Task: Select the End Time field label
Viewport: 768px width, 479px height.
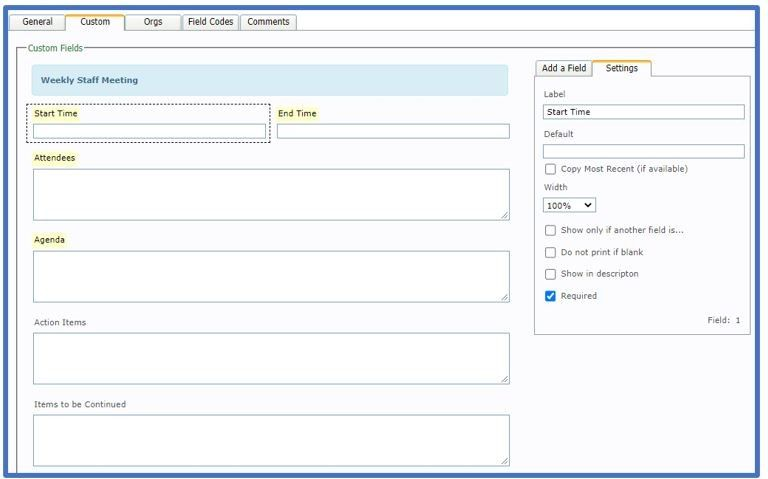Action: tap(297, 114)
